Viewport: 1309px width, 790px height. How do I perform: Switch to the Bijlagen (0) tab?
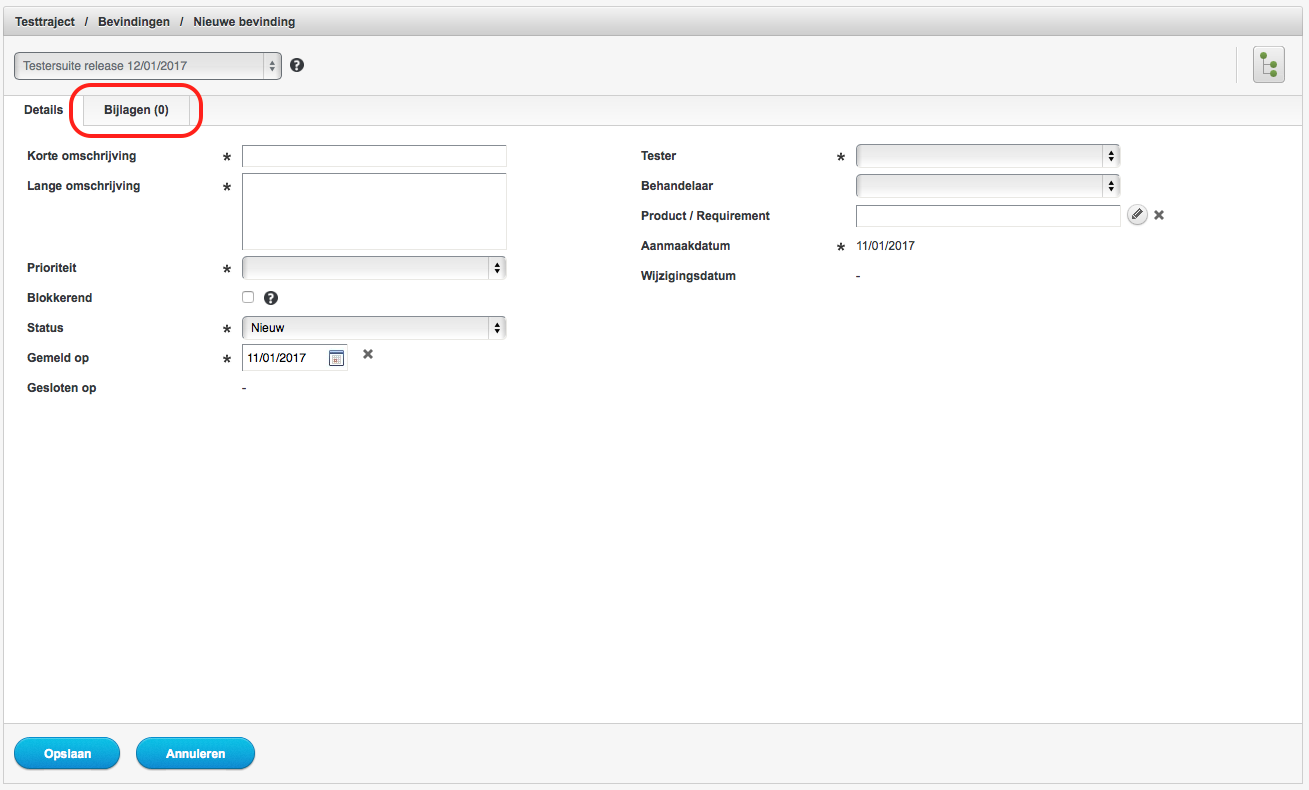tap(136, 110)
